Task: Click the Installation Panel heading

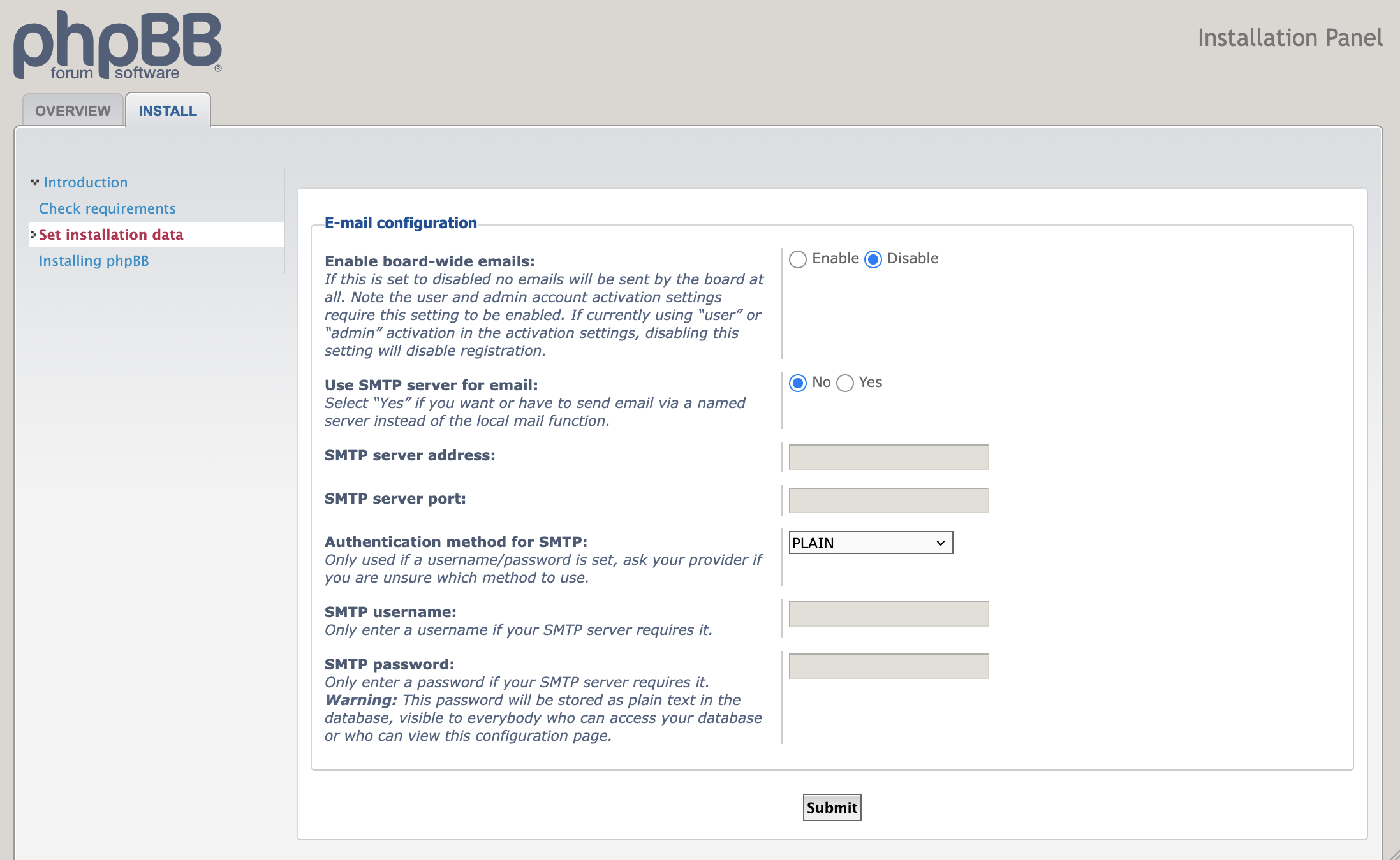Action: (1290, 38)
